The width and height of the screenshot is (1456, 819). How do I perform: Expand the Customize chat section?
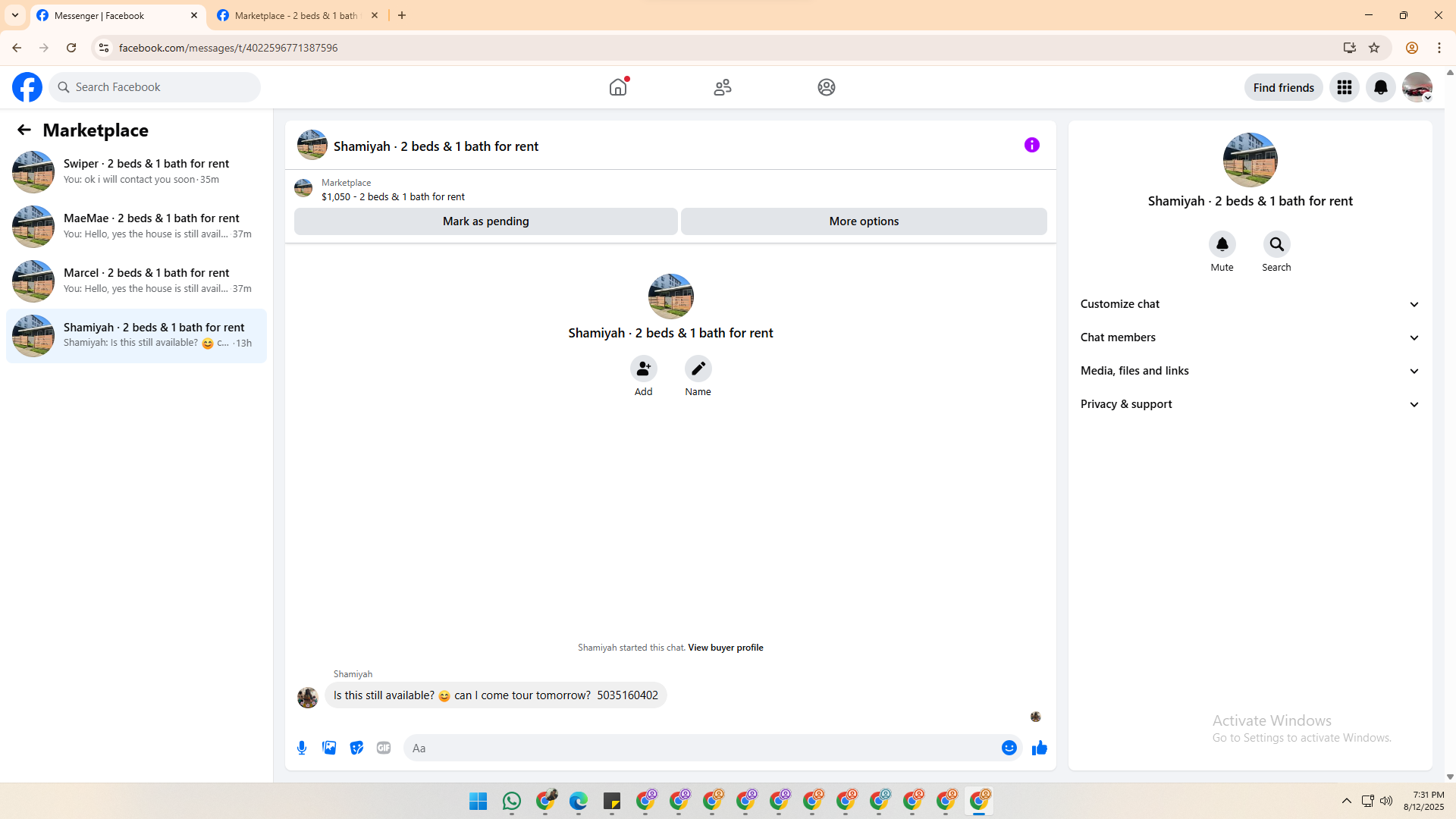coord(1250,304)
